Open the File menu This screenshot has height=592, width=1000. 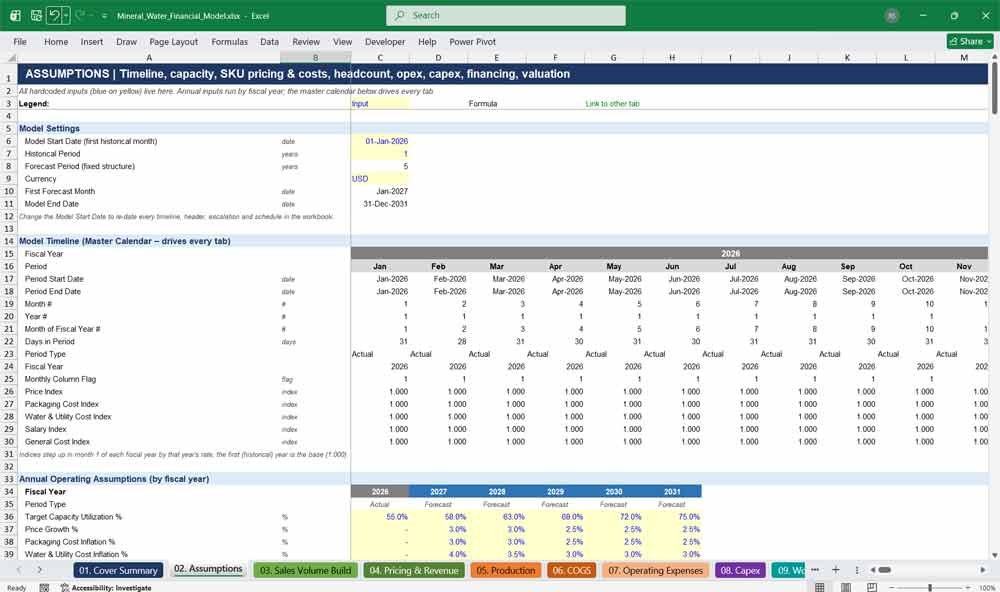tap(20, 41)
